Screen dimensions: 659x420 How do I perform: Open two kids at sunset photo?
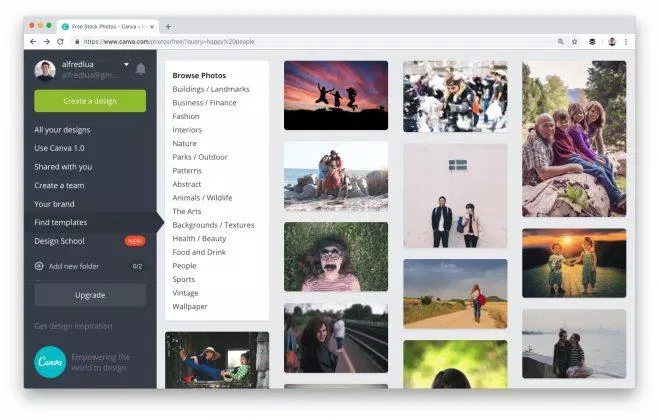click(574, 263)
